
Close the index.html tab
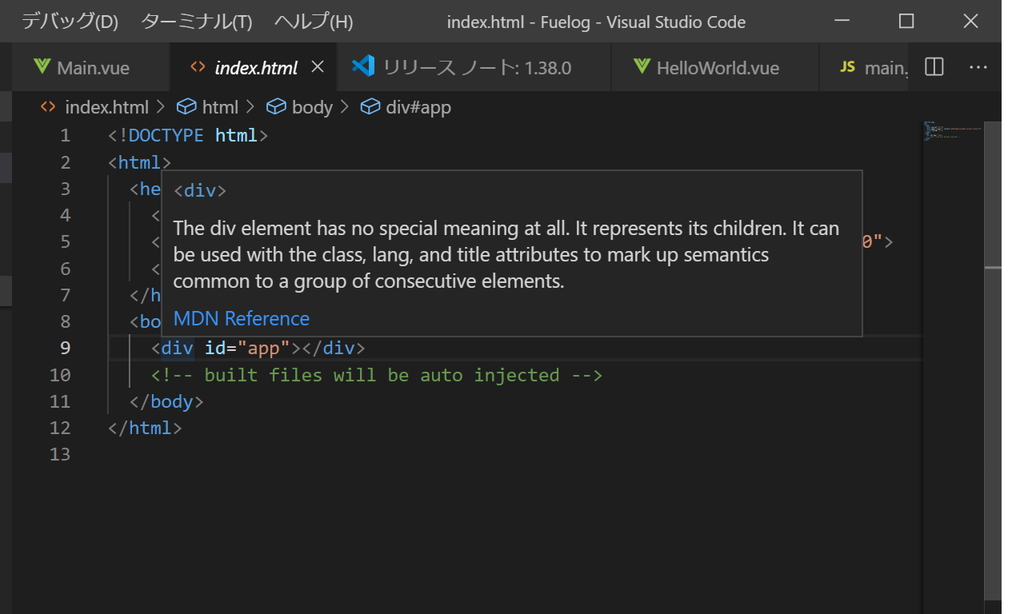coord(318,67)
